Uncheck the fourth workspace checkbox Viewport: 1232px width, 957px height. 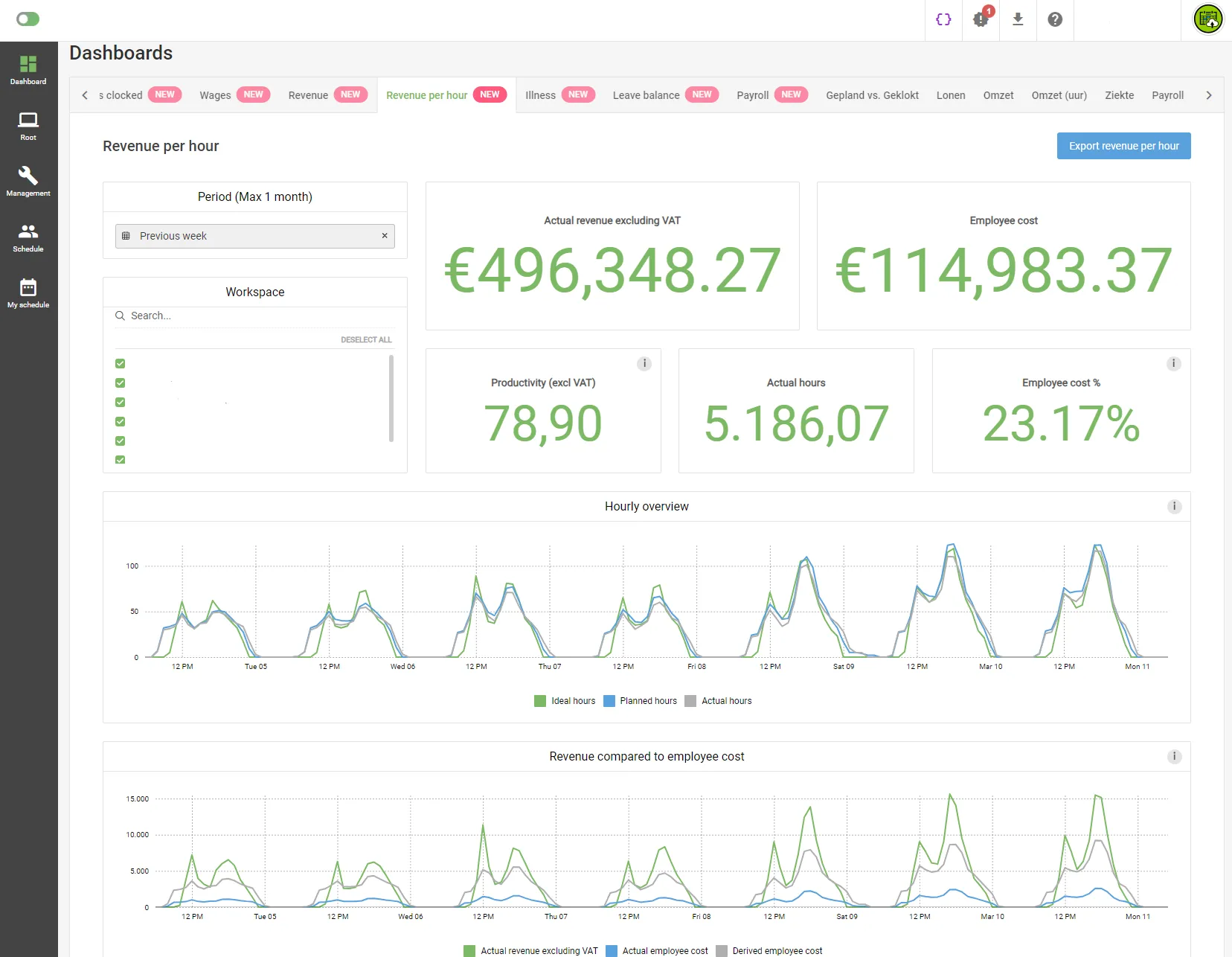(121, 422)
